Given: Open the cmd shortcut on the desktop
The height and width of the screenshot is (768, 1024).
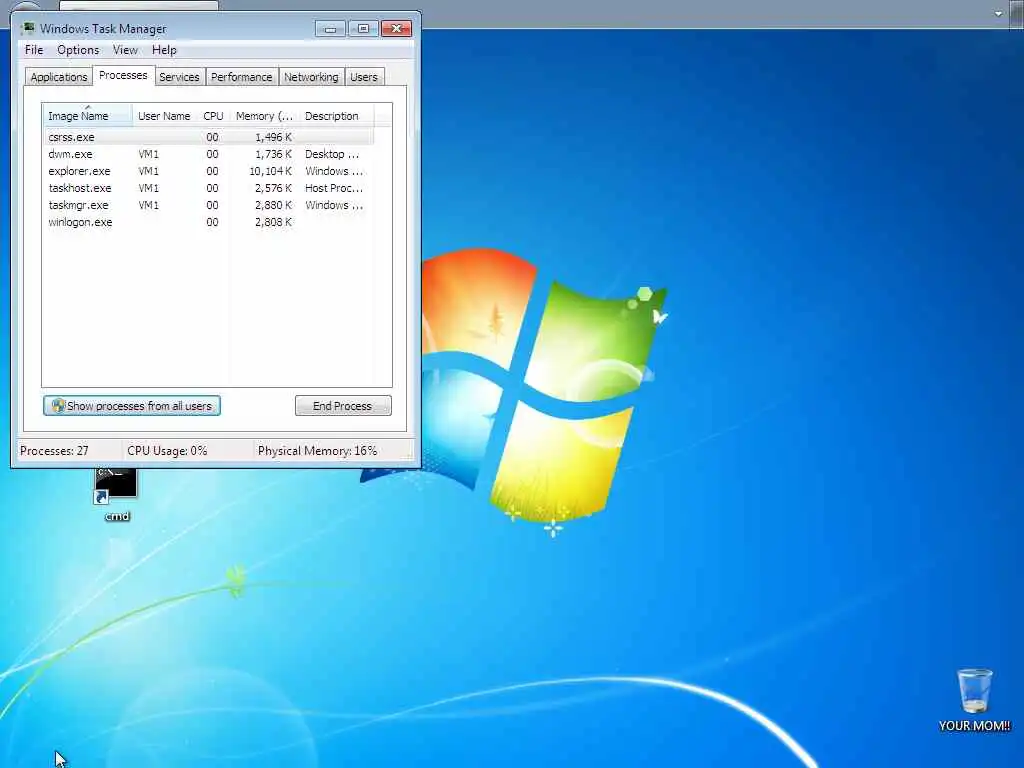Looking at the screenshot, I should 116,494.
